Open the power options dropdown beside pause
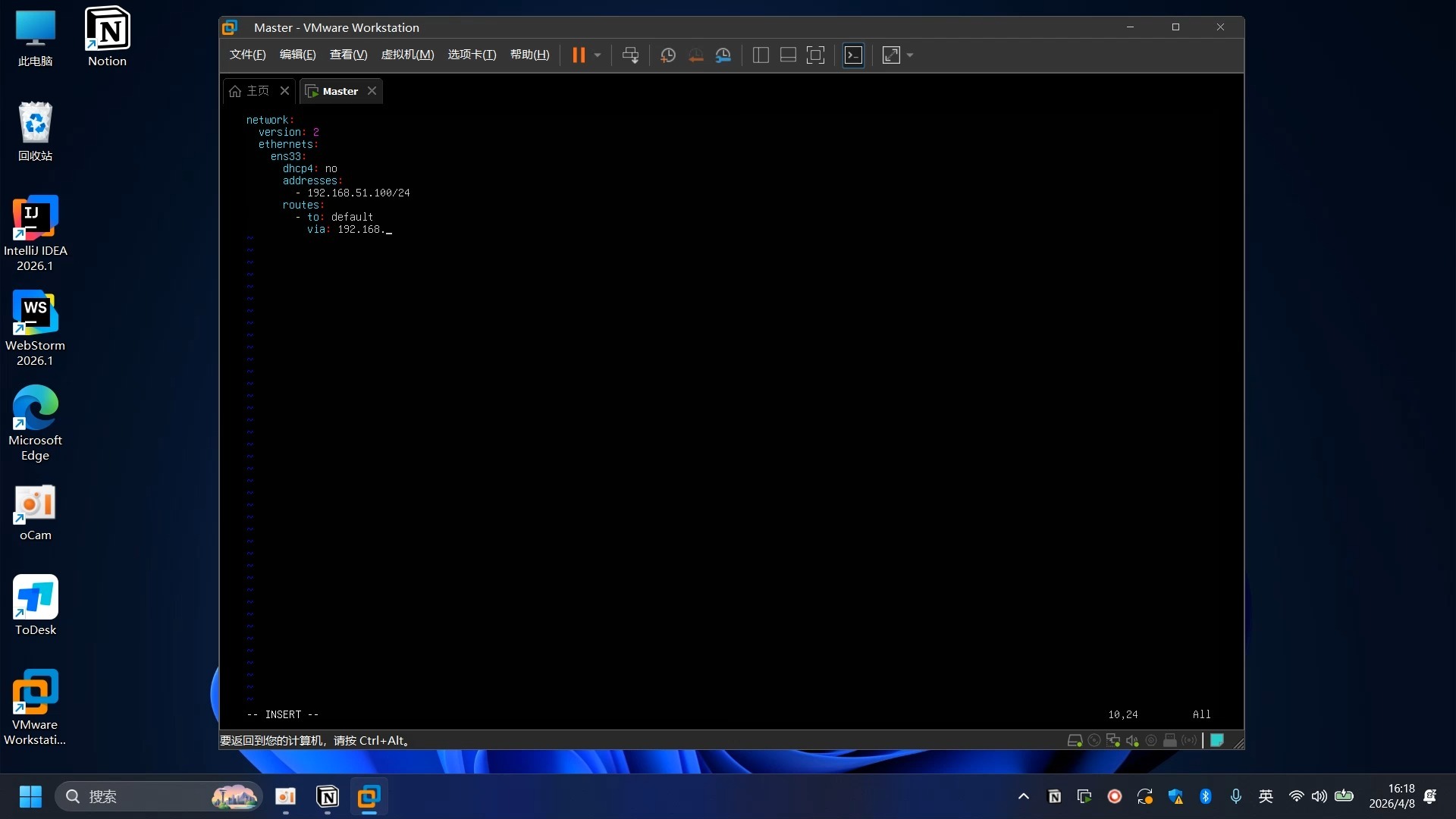The width and height of the screenshot is (1456, 819). [598, 55]
